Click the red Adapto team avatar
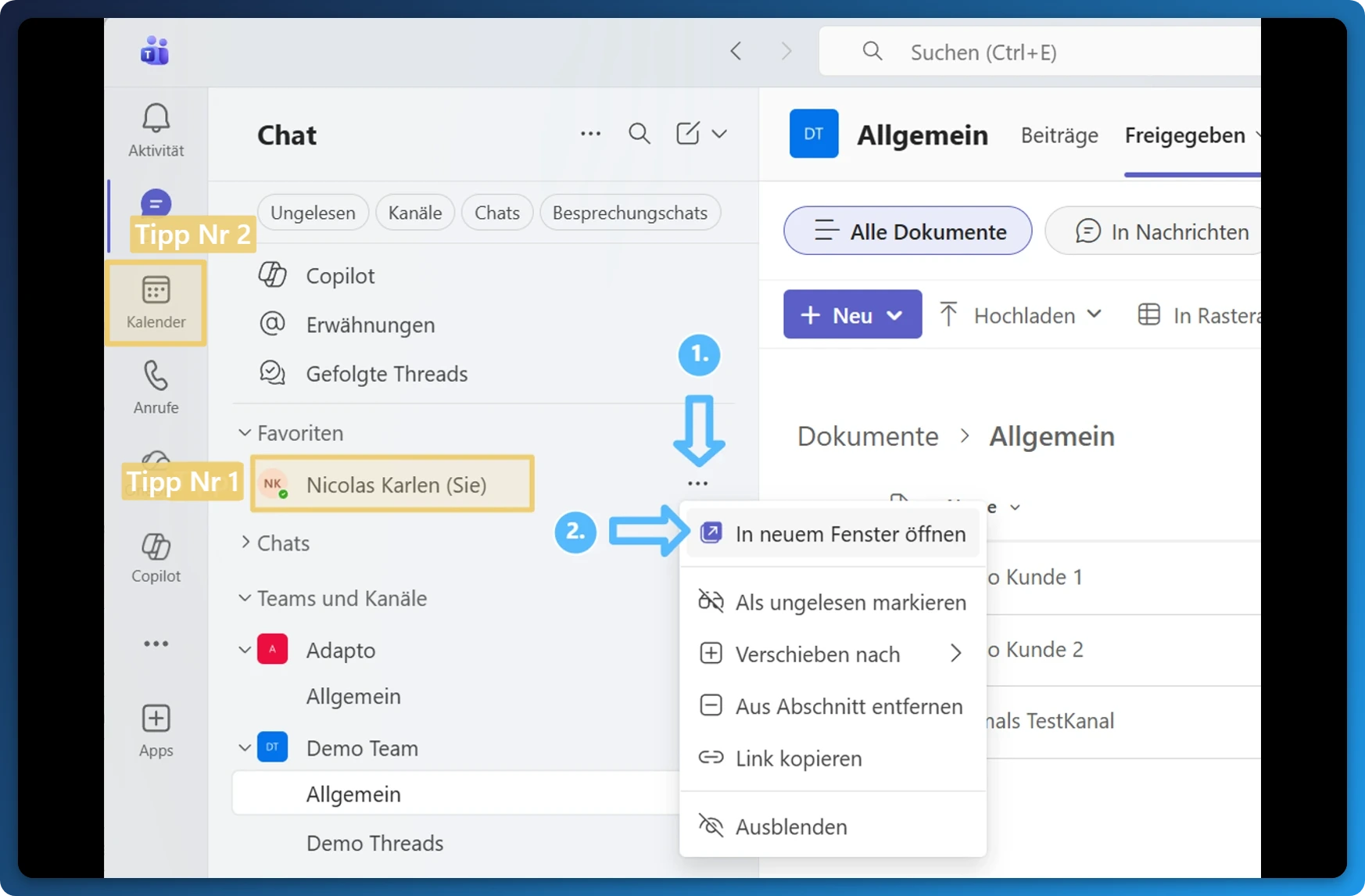 (x=272, y=649)
